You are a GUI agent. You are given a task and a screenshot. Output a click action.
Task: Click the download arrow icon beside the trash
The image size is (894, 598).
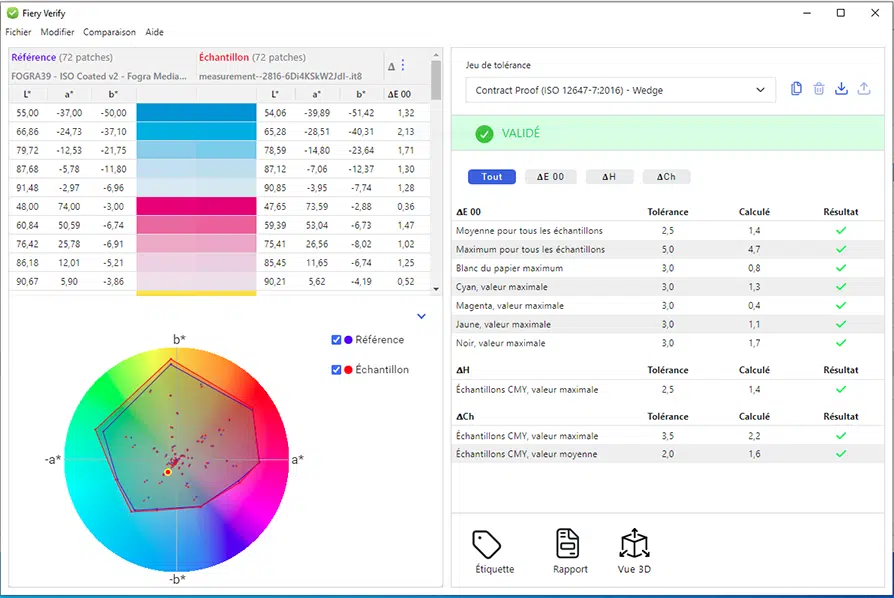tap(841, 88)
